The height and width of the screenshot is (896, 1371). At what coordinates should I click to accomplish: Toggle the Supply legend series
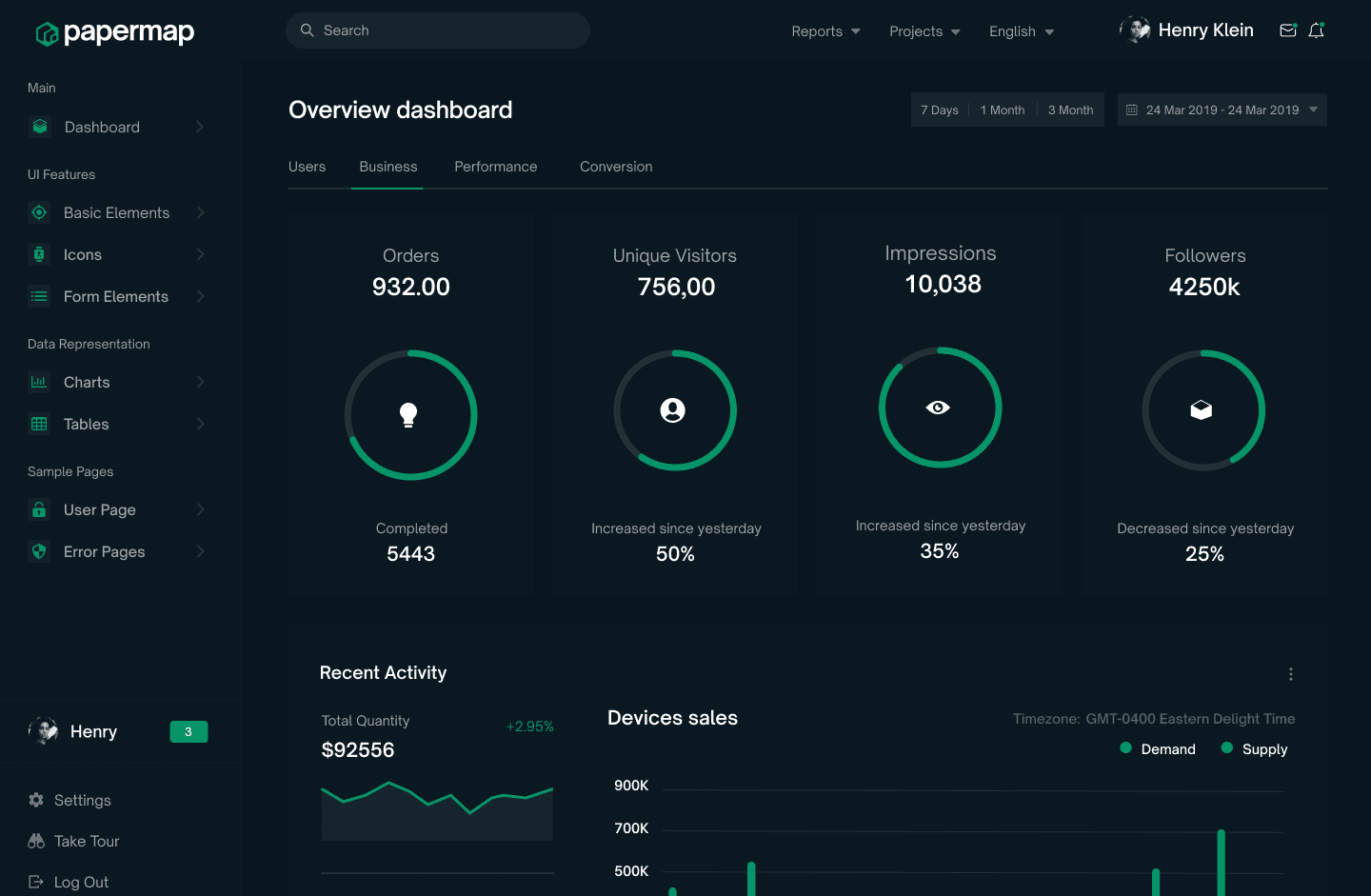coord(1254,749)
